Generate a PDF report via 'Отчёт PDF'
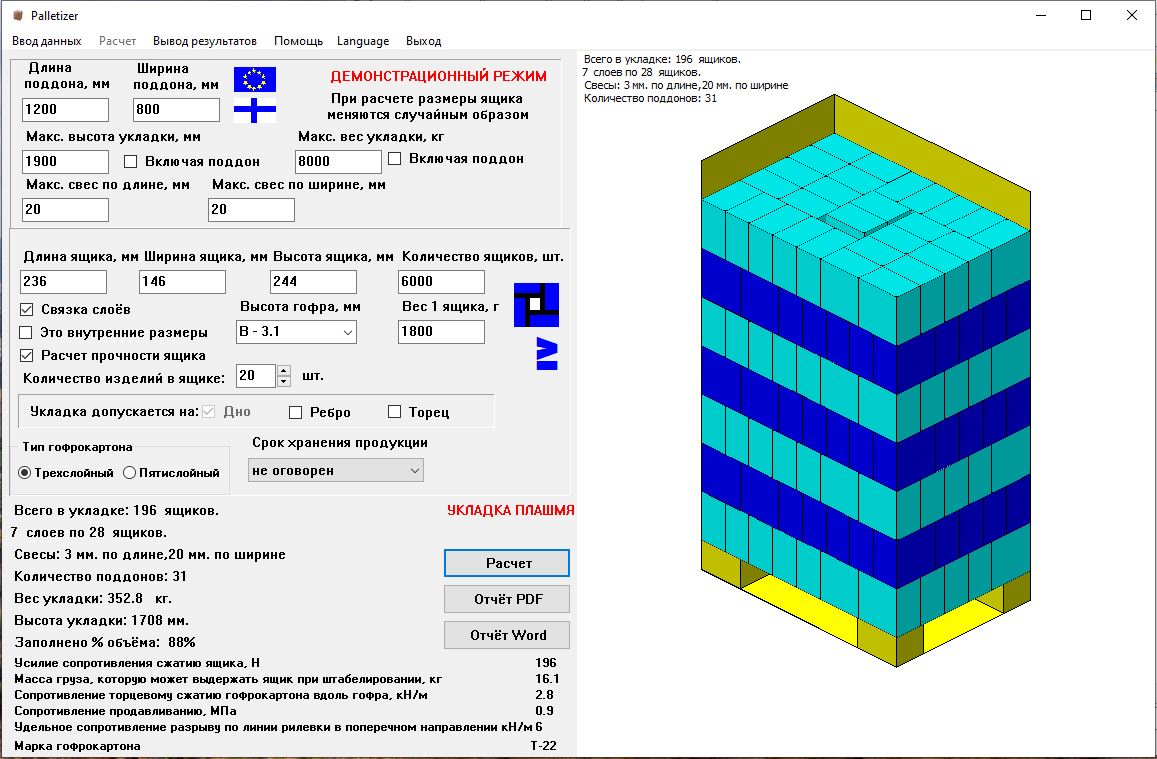Image resolution: width=1157 pixels, height=759 pixels. pyautogui.click(x=506, y=598)
